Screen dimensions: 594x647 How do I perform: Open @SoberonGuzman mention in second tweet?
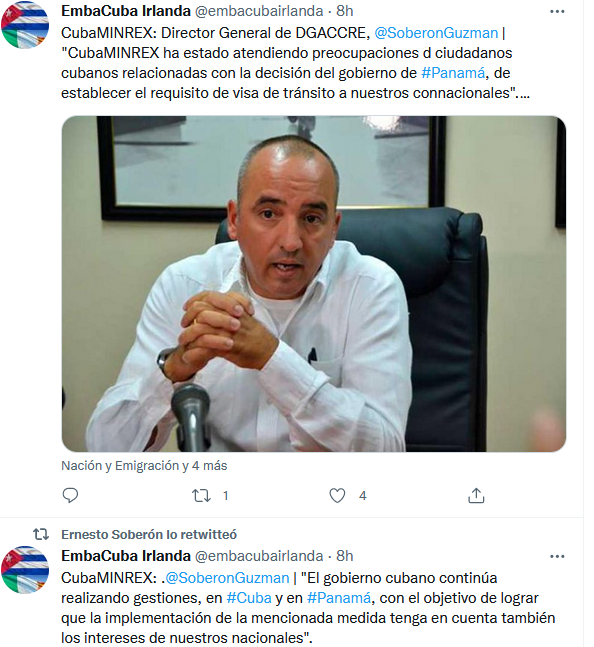(x=227, y=578)
